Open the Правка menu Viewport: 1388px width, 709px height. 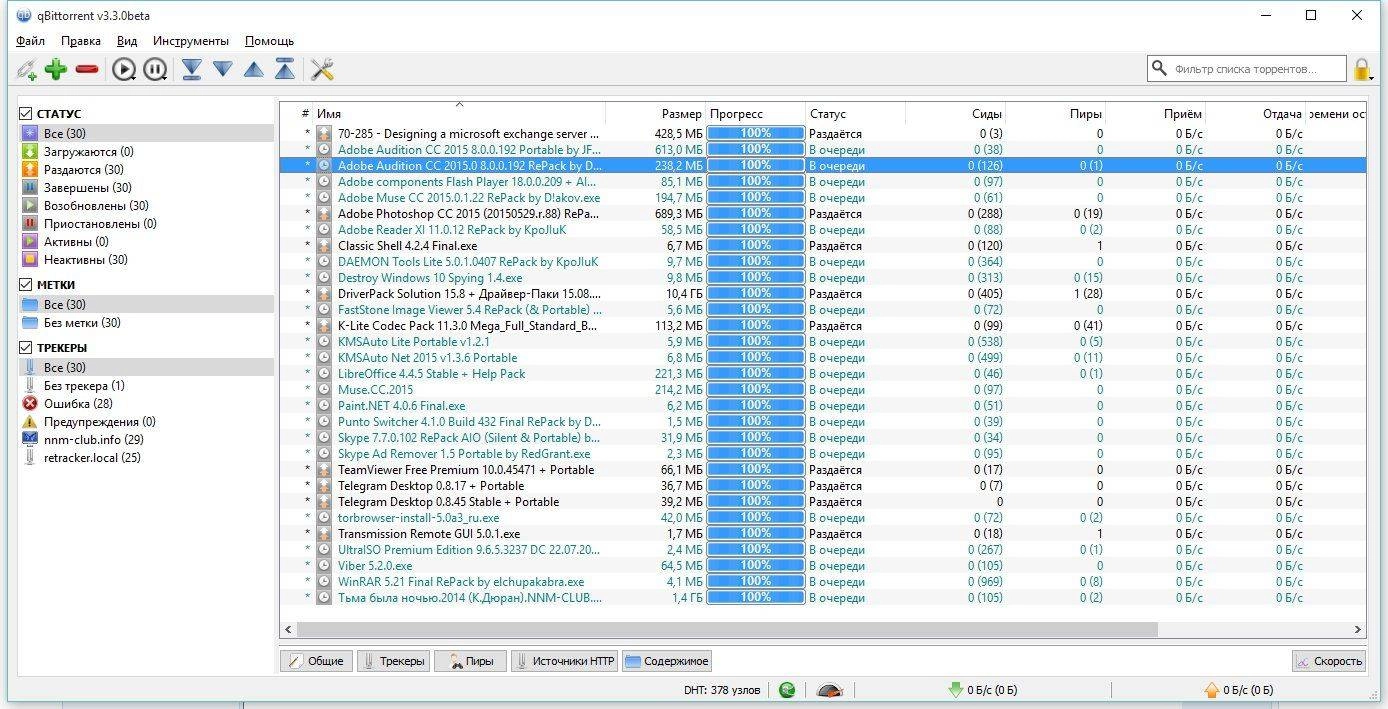click(x=80, y=41)
